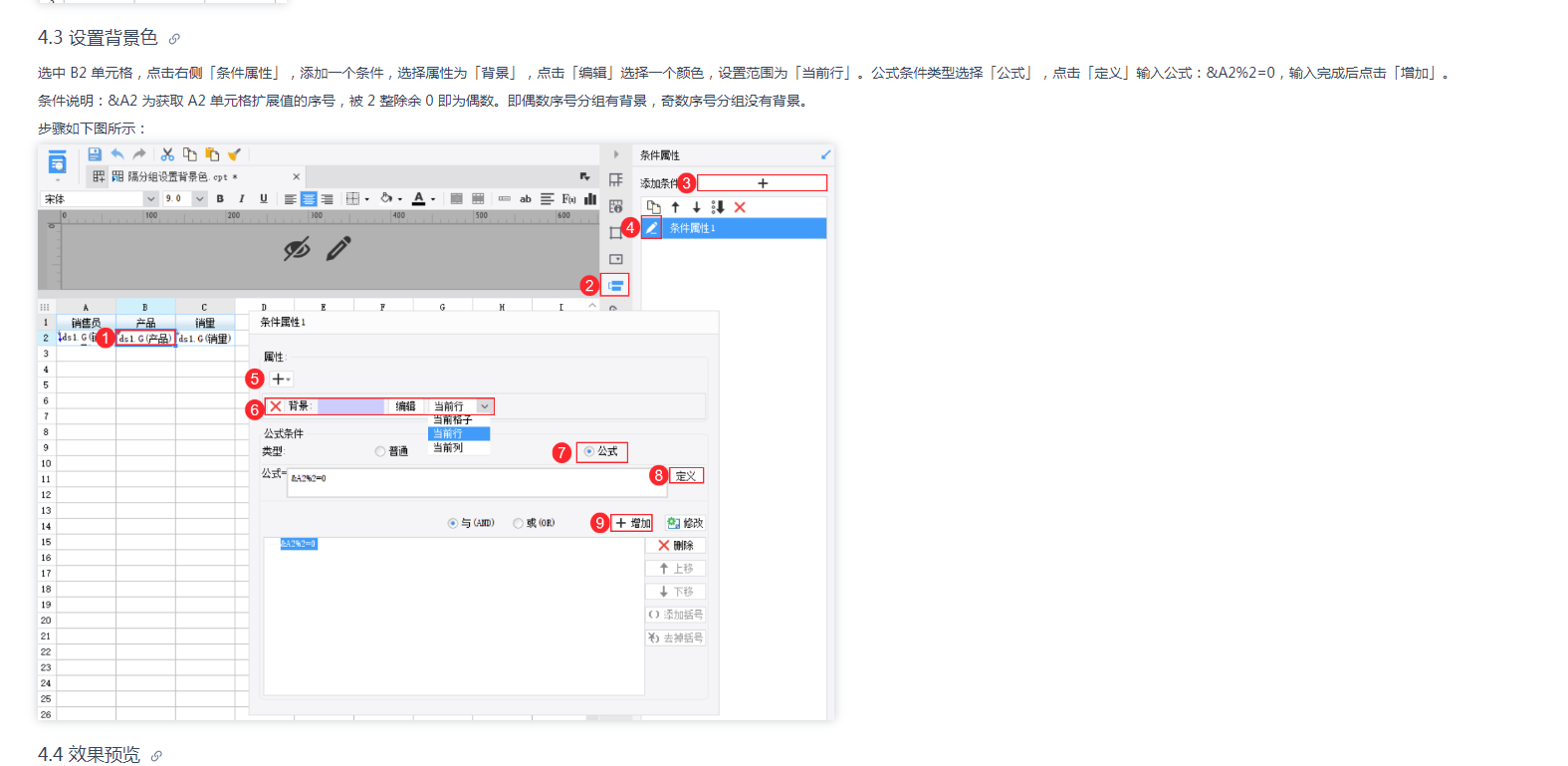Click the Undo arrow icon
Viewport: 1568px width, 766px height.
tap(117, 154)
